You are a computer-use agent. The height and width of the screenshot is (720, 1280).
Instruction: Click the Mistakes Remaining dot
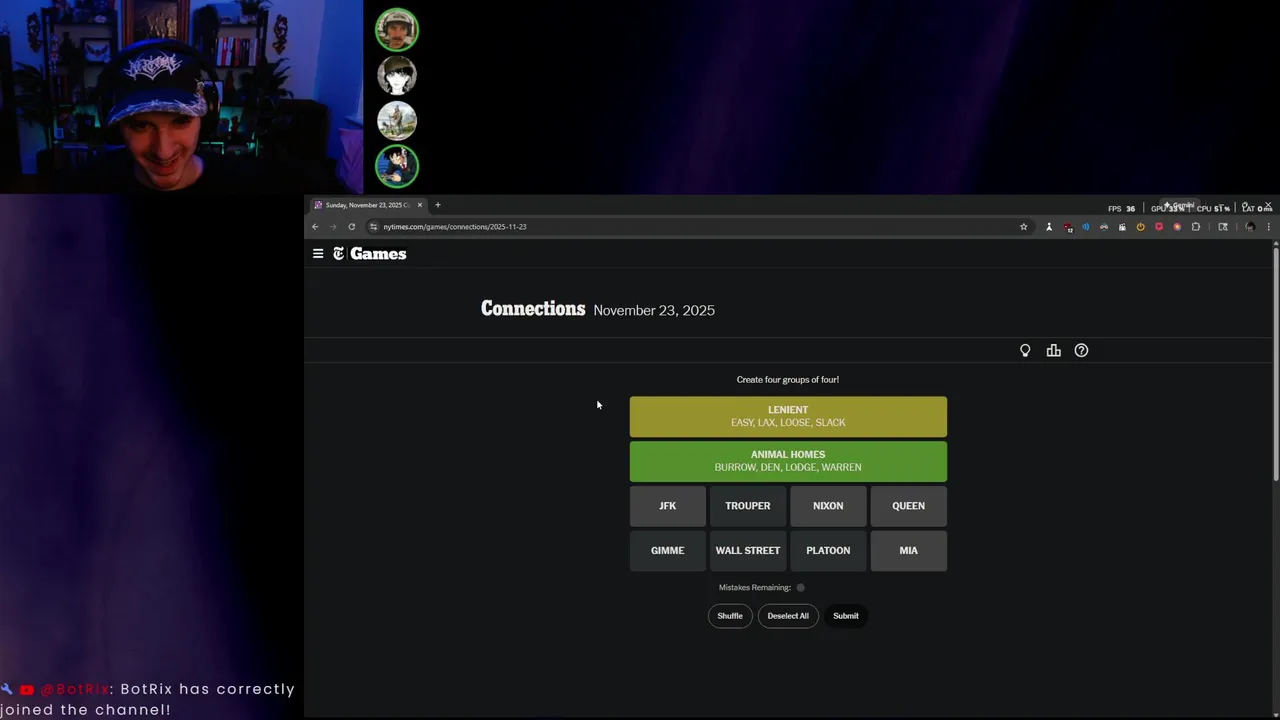click(801, 588)
